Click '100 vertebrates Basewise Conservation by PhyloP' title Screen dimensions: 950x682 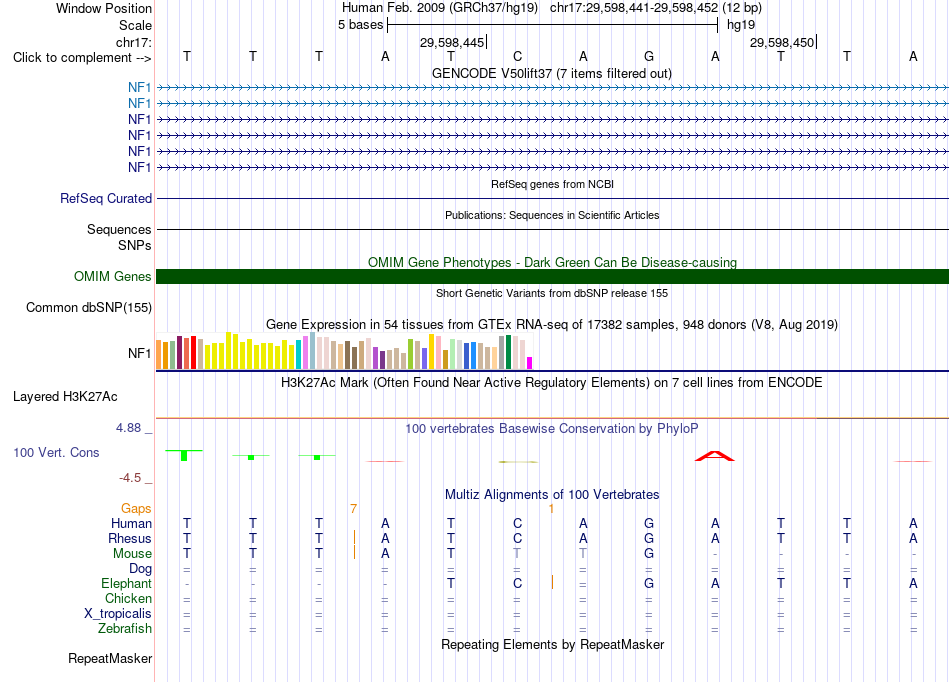(x=552, y=429)
